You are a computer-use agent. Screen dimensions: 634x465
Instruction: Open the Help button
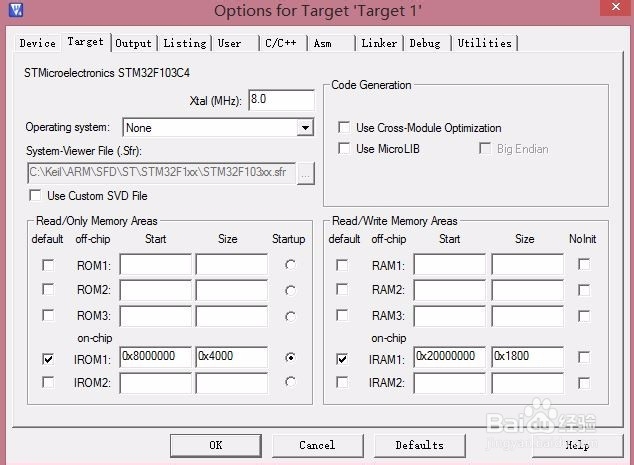pyautogui.click(x=577, y=445)
